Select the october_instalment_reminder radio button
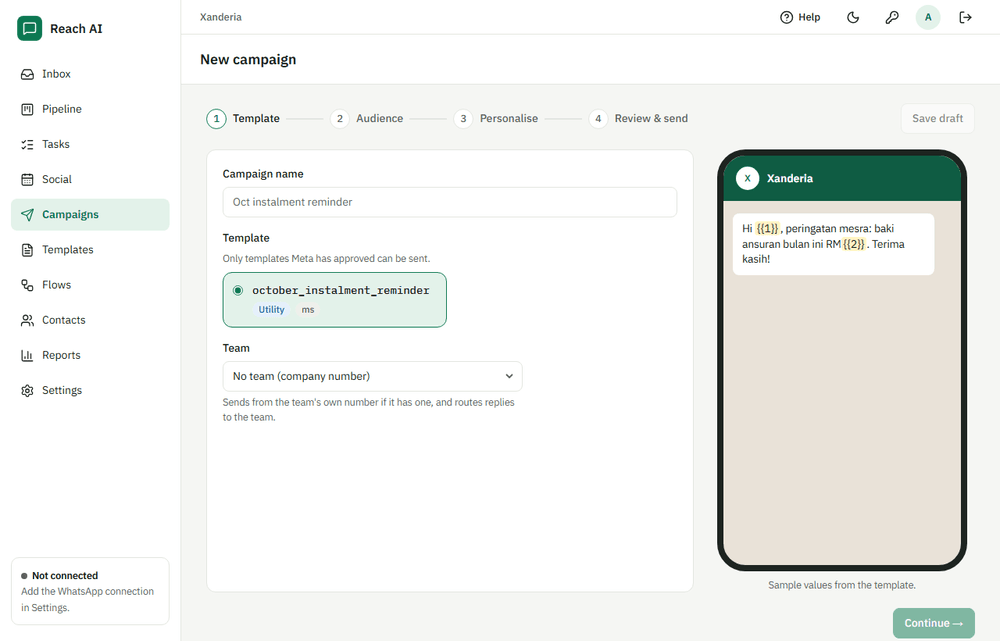This screenshot has height=641, width=1000. coord(238,290)
